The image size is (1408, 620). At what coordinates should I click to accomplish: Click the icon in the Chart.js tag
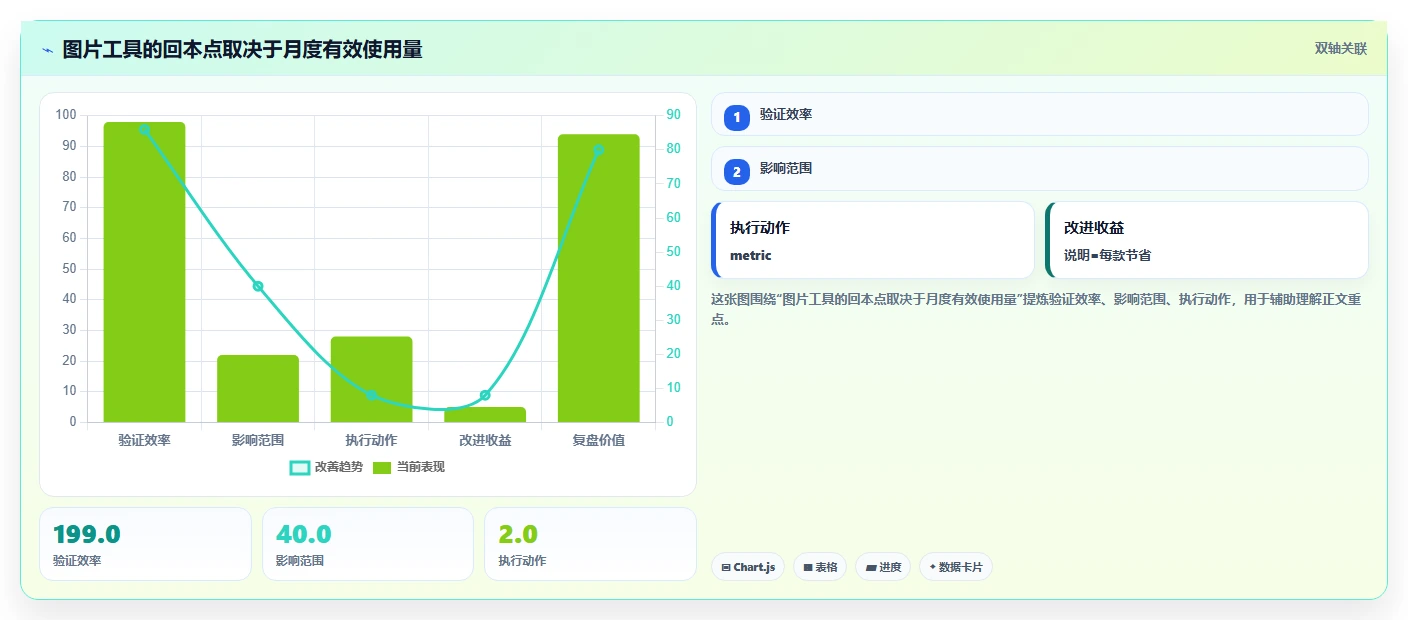point(726,568)
